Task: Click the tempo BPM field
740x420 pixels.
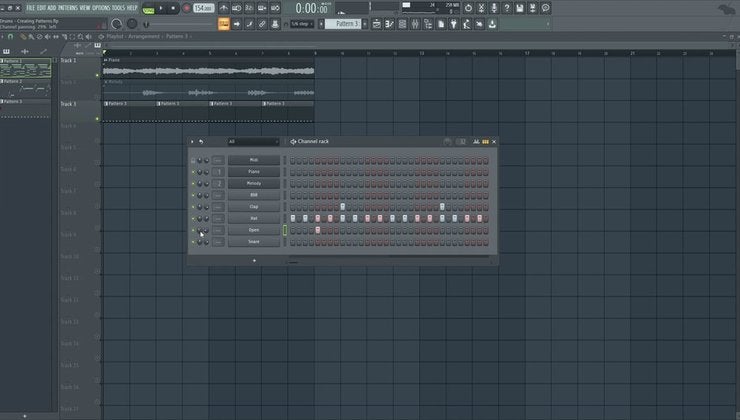Action: tap(203, 8)
